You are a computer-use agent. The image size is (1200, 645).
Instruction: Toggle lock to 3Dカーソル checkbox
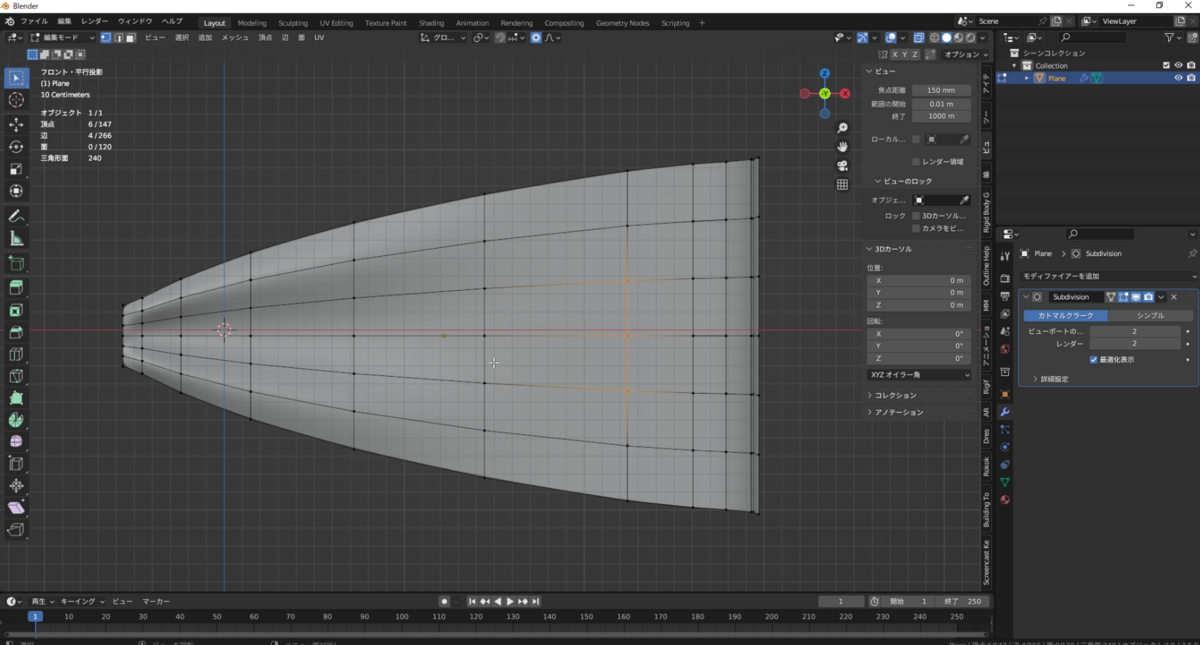click(x=915, y=216)
